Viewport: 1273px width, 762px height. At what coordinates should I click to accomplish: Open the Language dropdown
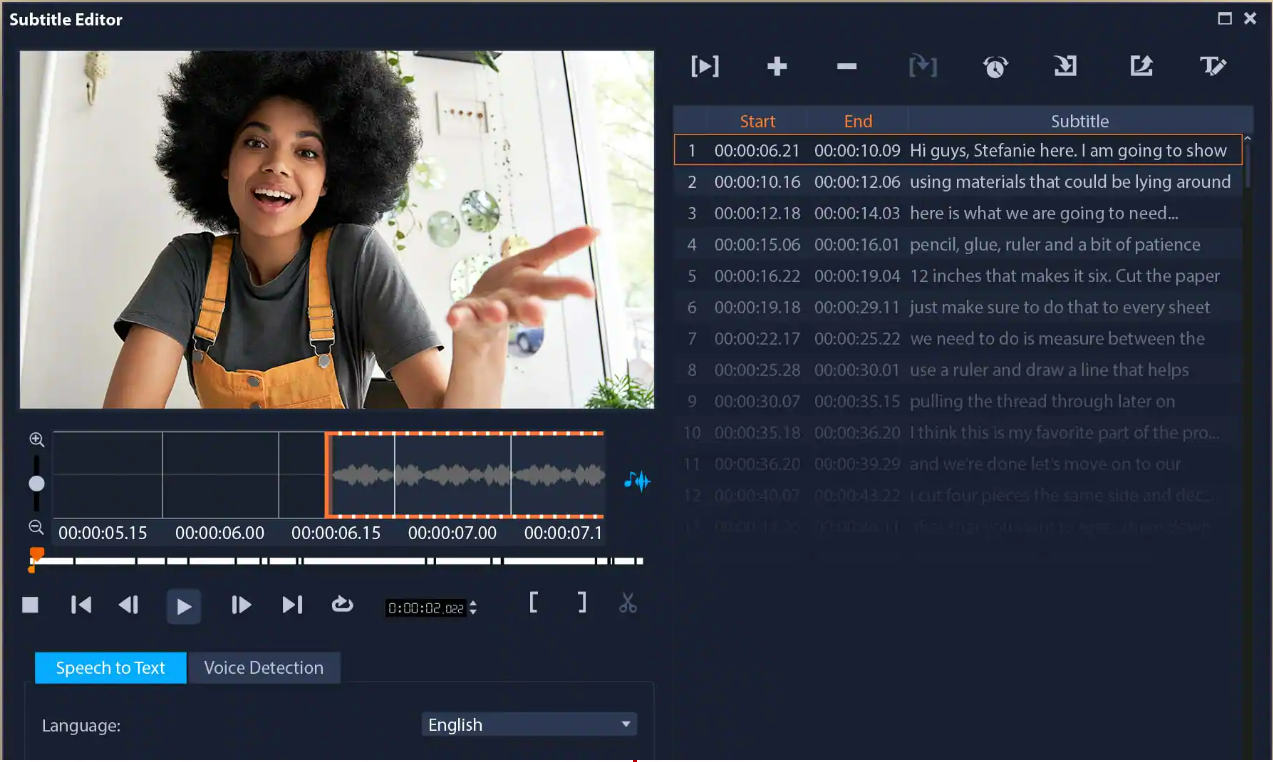[x=528, y=724]
